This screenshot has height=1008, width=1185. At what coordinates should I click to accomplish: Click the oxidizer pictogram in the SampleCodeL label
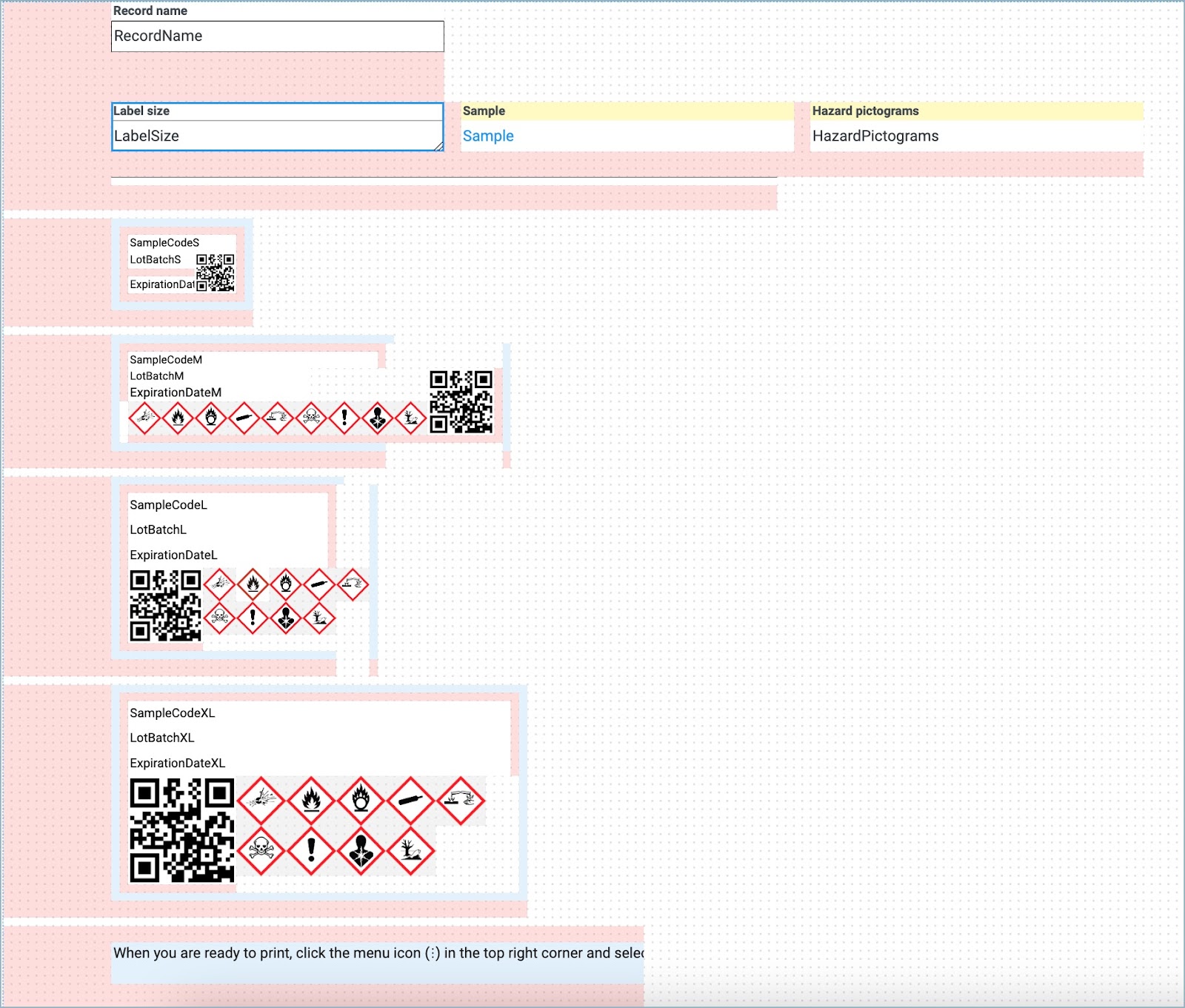[x=286, y=584]
